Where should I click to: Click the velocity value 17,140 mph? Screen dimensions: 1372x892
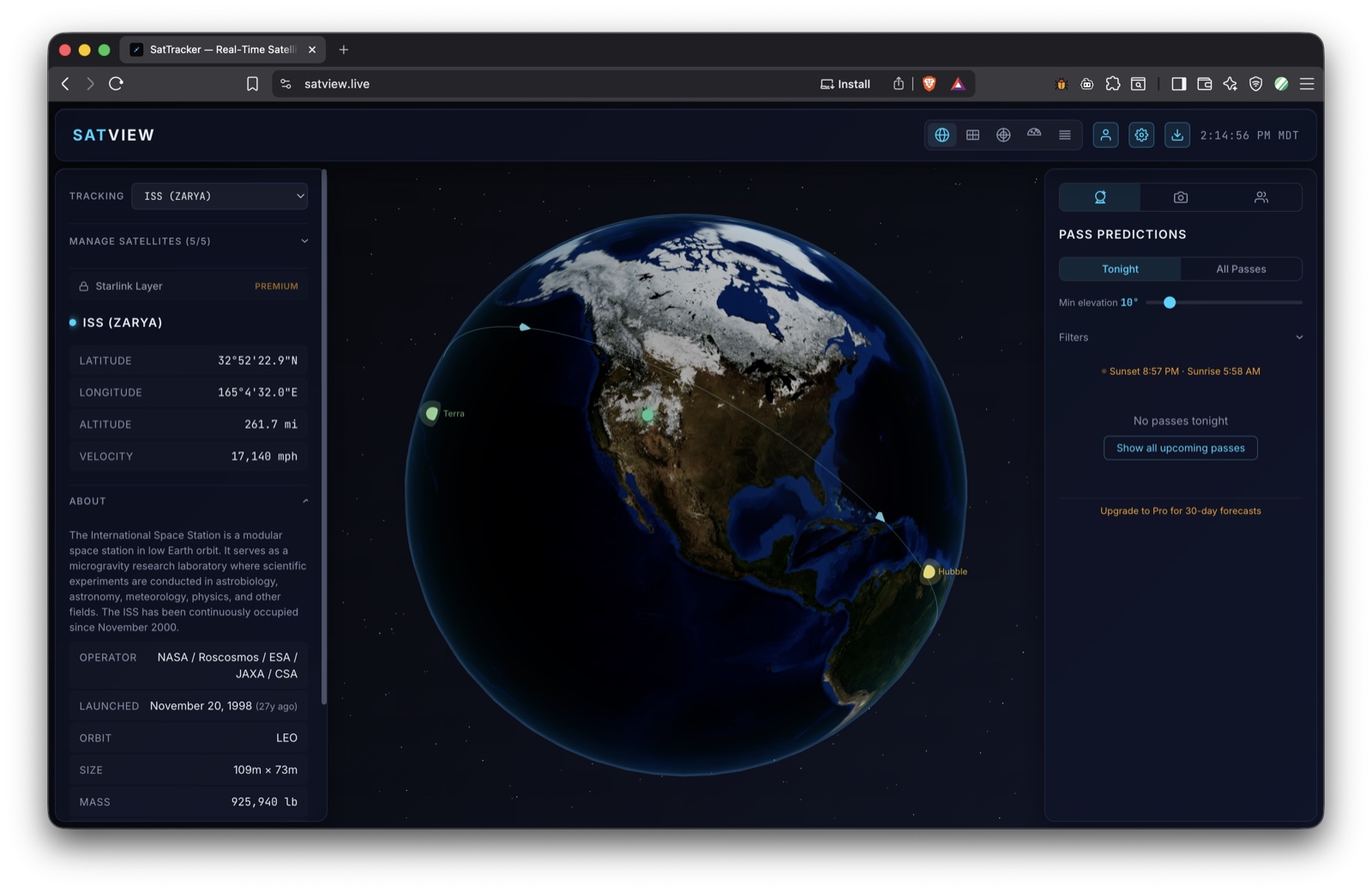264,456
